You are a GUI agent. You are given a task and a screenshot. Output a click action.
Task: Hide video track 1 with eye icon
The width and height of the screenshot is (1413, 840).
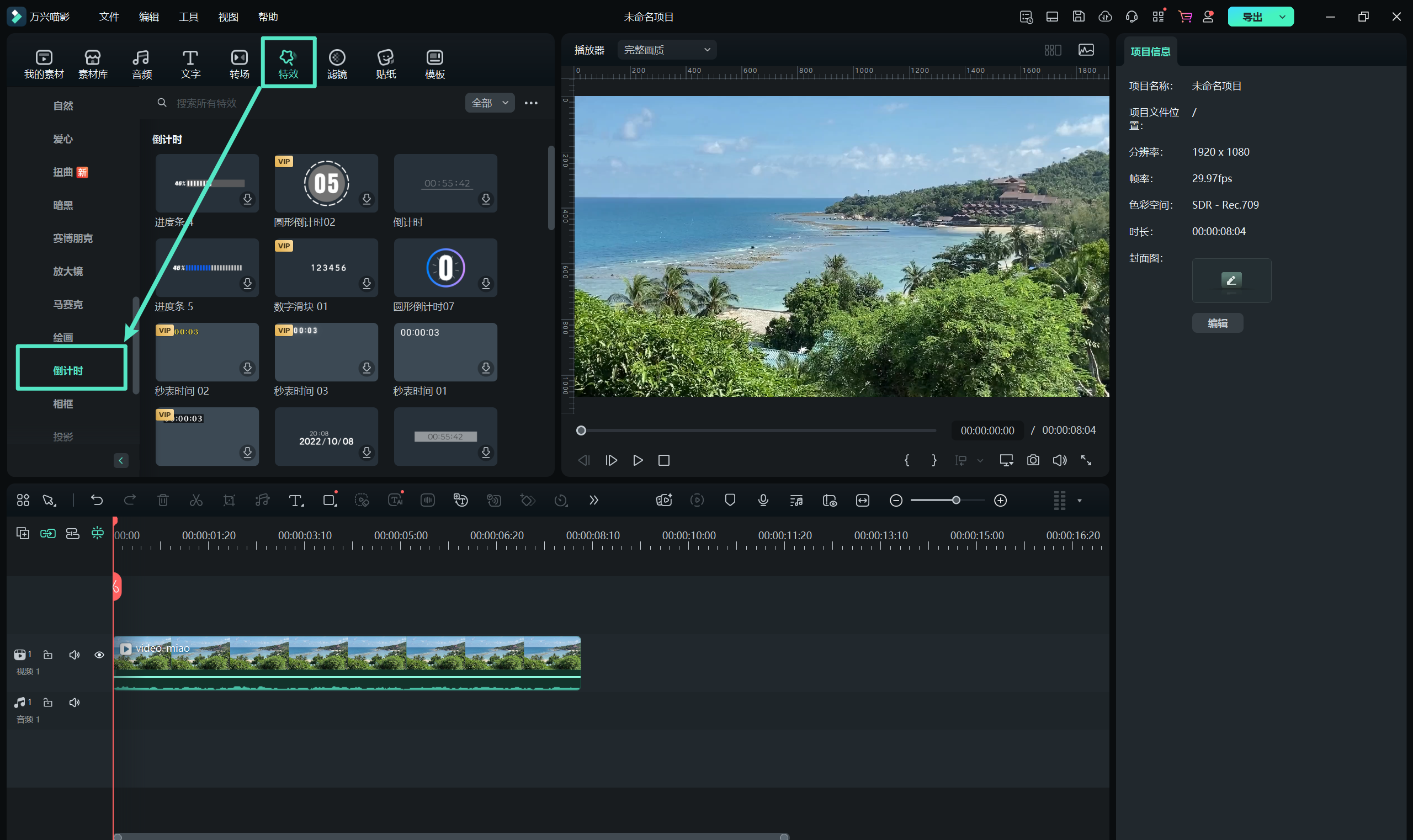click(x=99, y=655)
